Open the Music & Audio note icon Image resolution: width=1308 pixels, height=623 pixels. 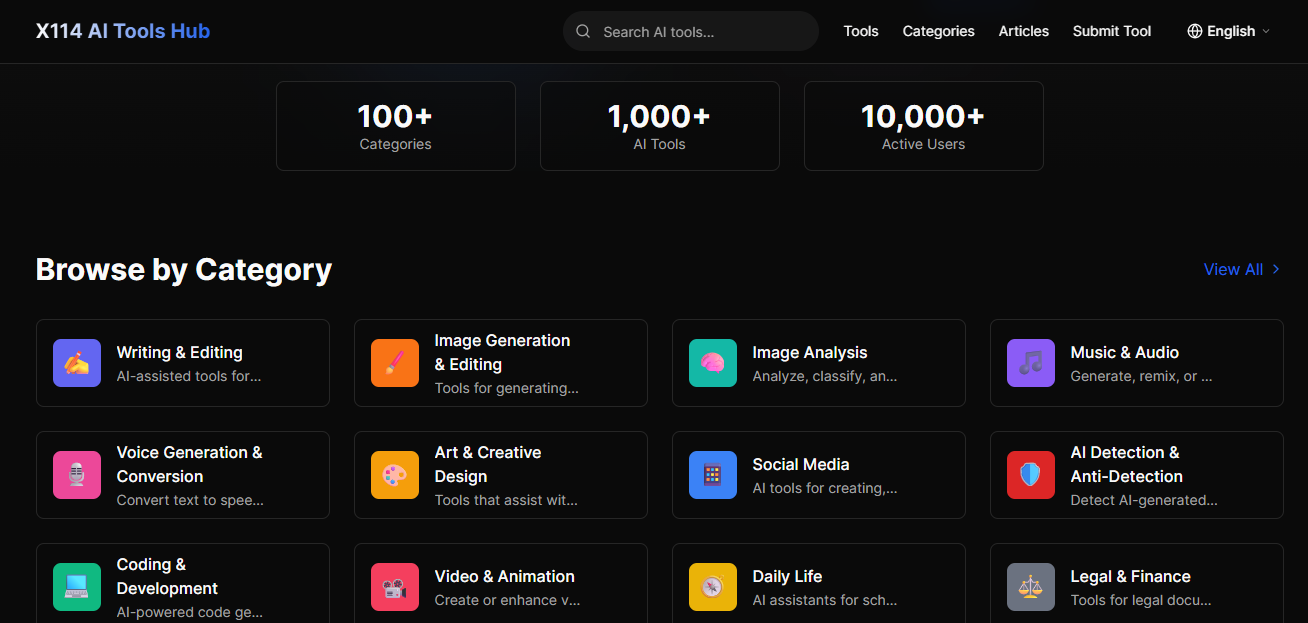point(1031,363)
